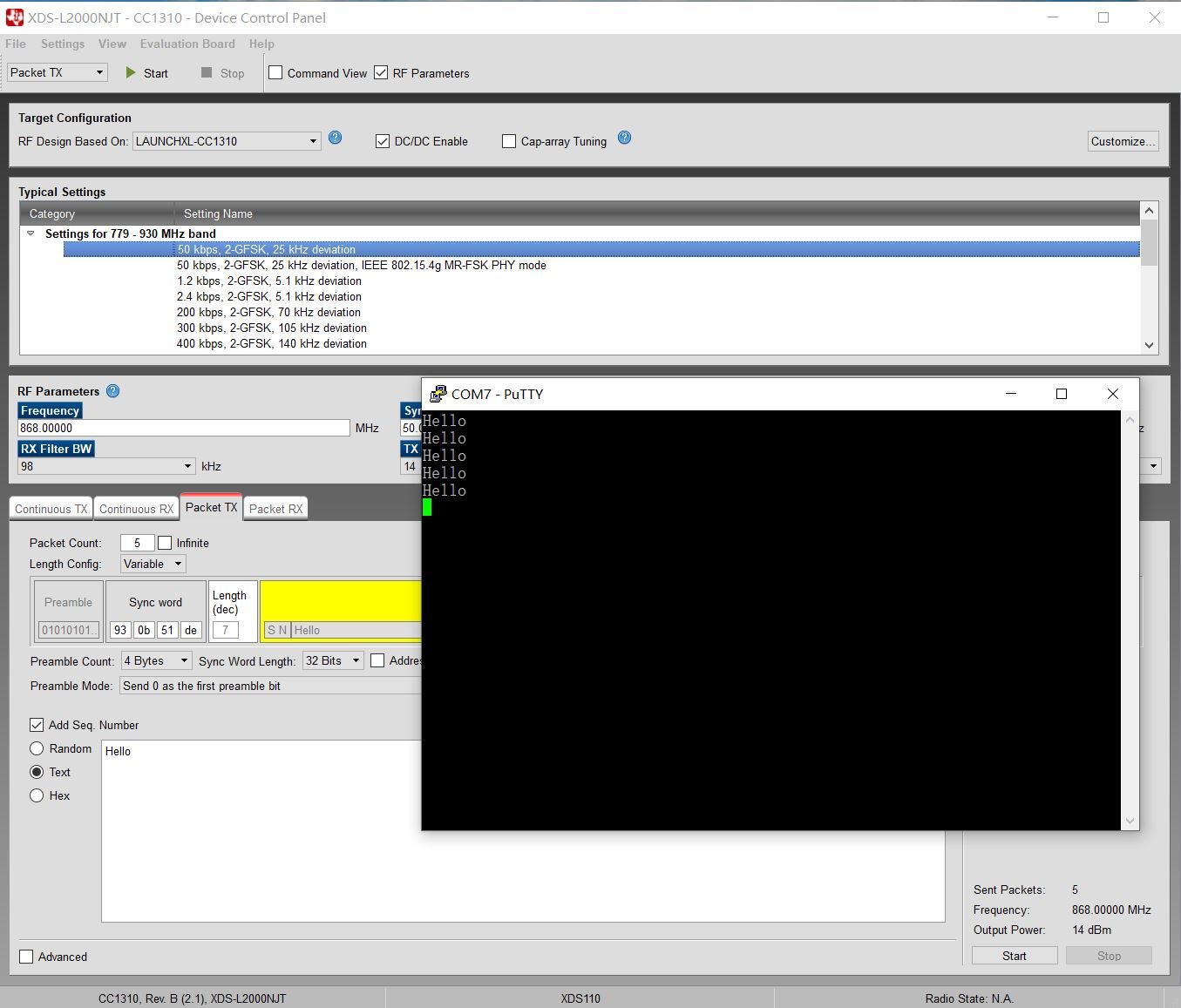Collapse Settings for 779 - 930 MHz band
1181x1008 pixels.
click(x=31, y=233)
